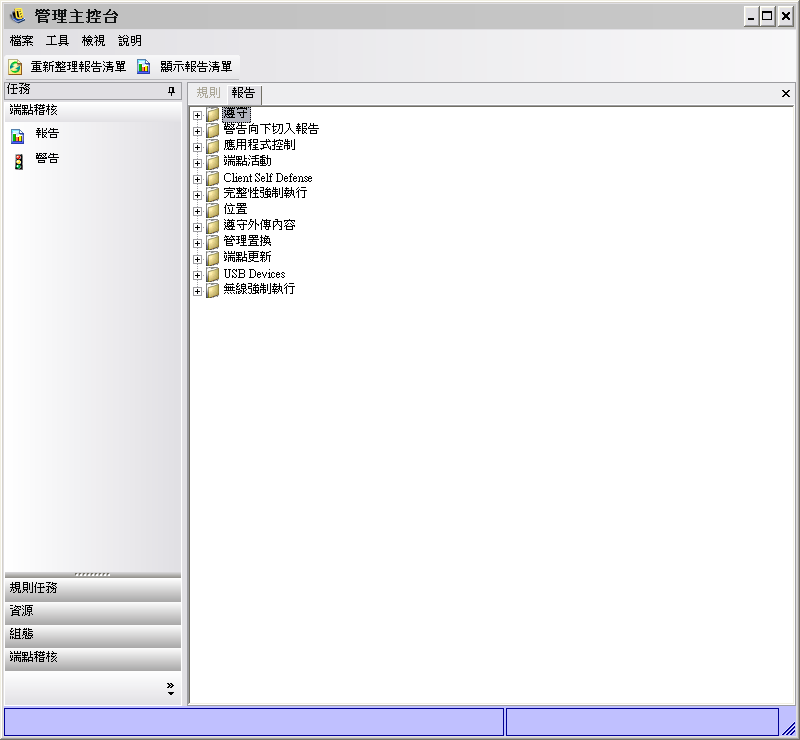800x740 pixels.
Task: Switch to the 規則 tab
Action: click(x=208, y=93)
